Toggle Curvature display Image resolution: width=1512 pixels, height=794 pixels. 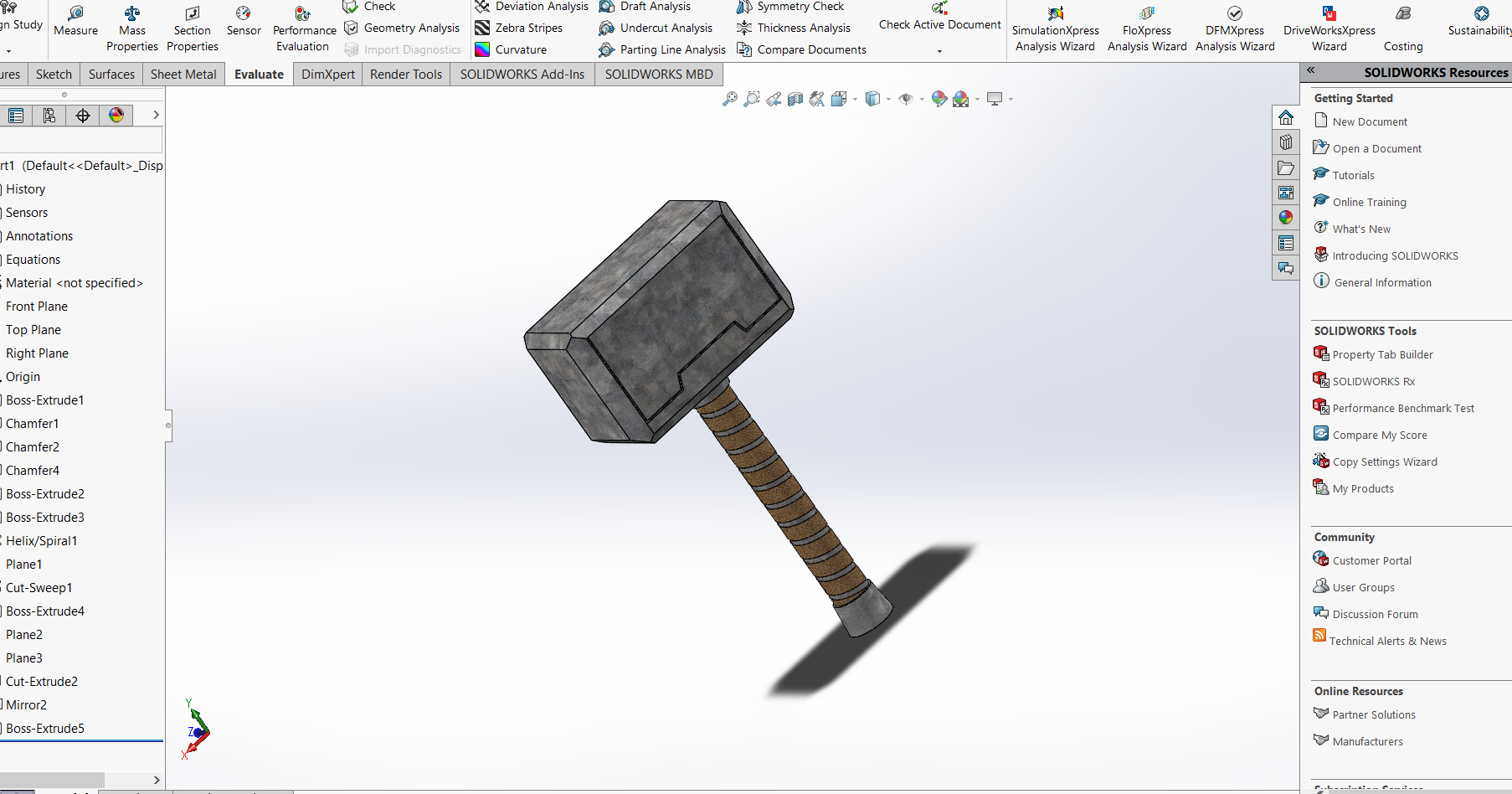pos(511,49)
